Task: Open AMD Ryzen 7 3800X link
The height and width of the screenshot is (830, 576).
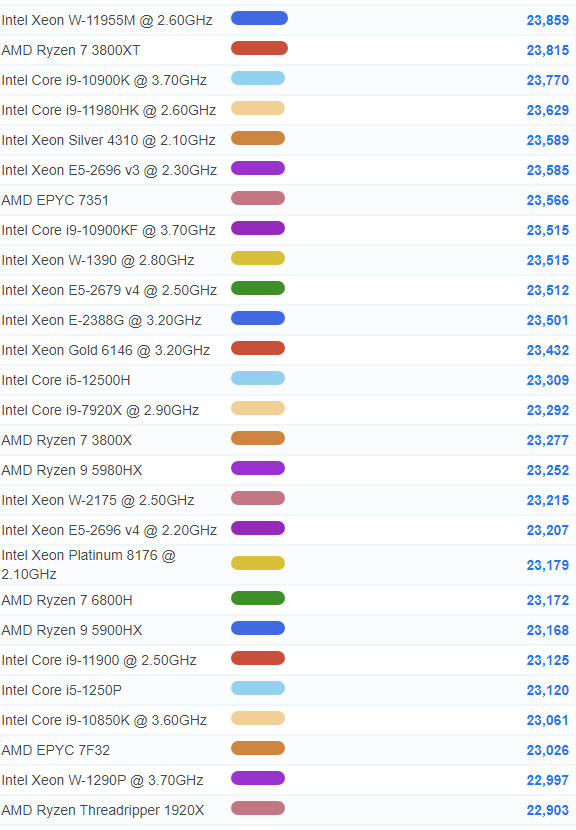Action: tap(67, 440)
